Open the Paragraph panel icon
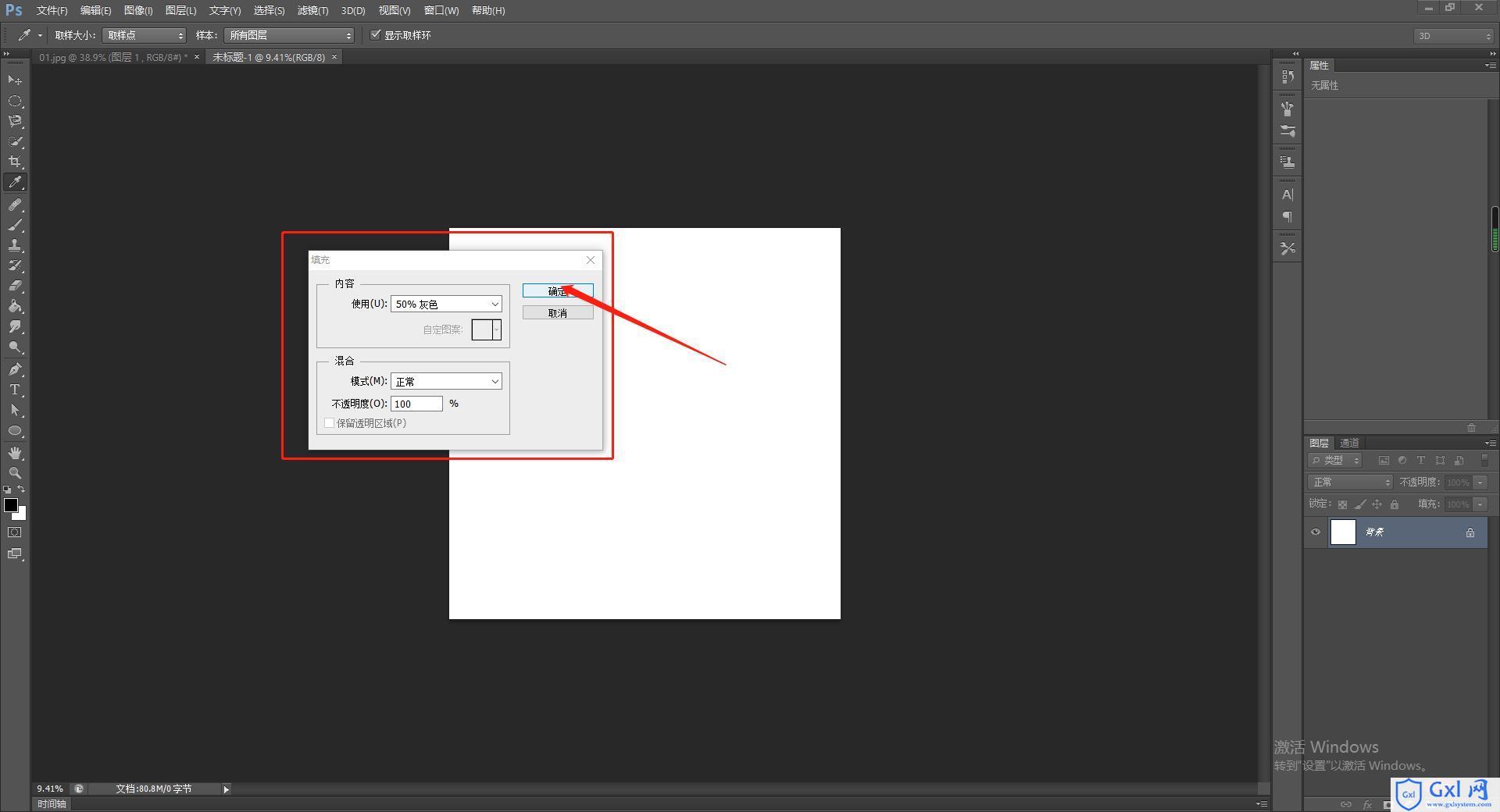 pyautogui.click(x=1287, y=217)
